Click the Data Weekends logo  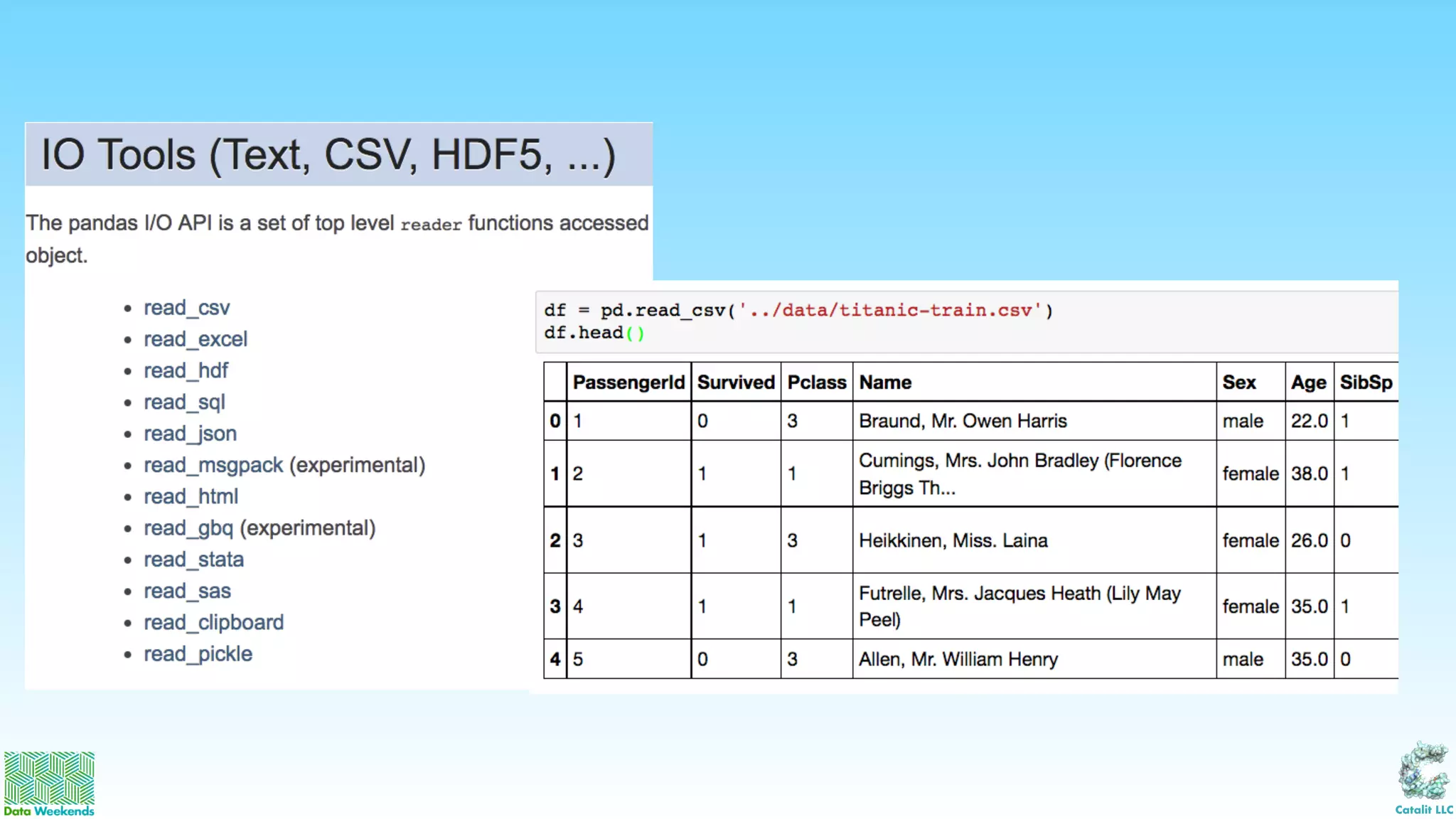click(48, 783)
